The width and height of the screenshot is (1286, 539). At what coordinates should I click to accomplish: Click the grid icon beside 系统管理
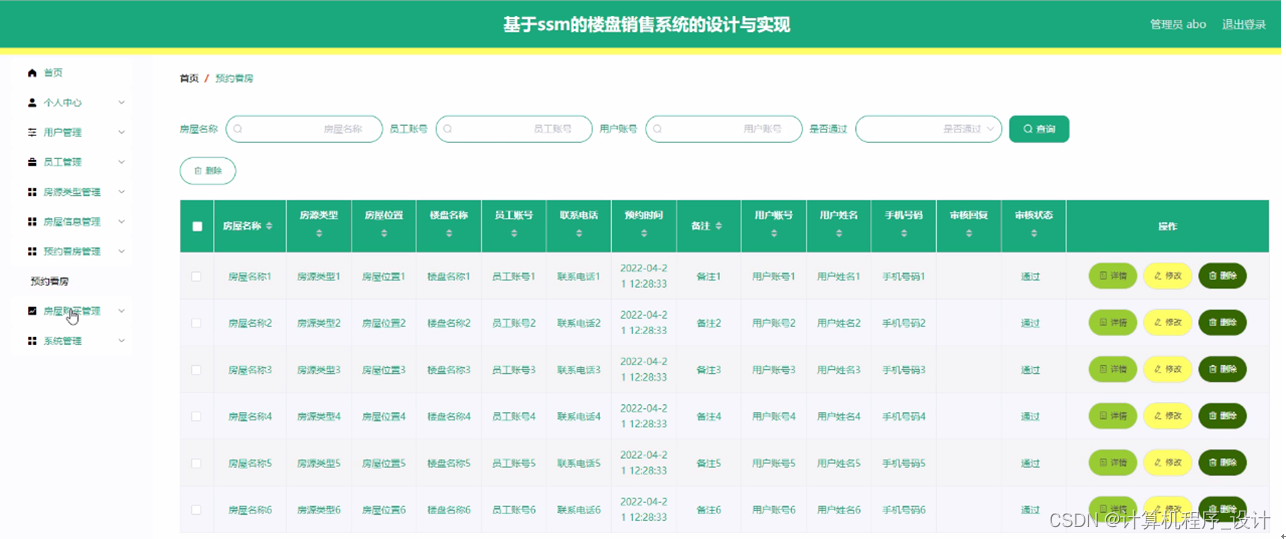click(x=32, y=341)
